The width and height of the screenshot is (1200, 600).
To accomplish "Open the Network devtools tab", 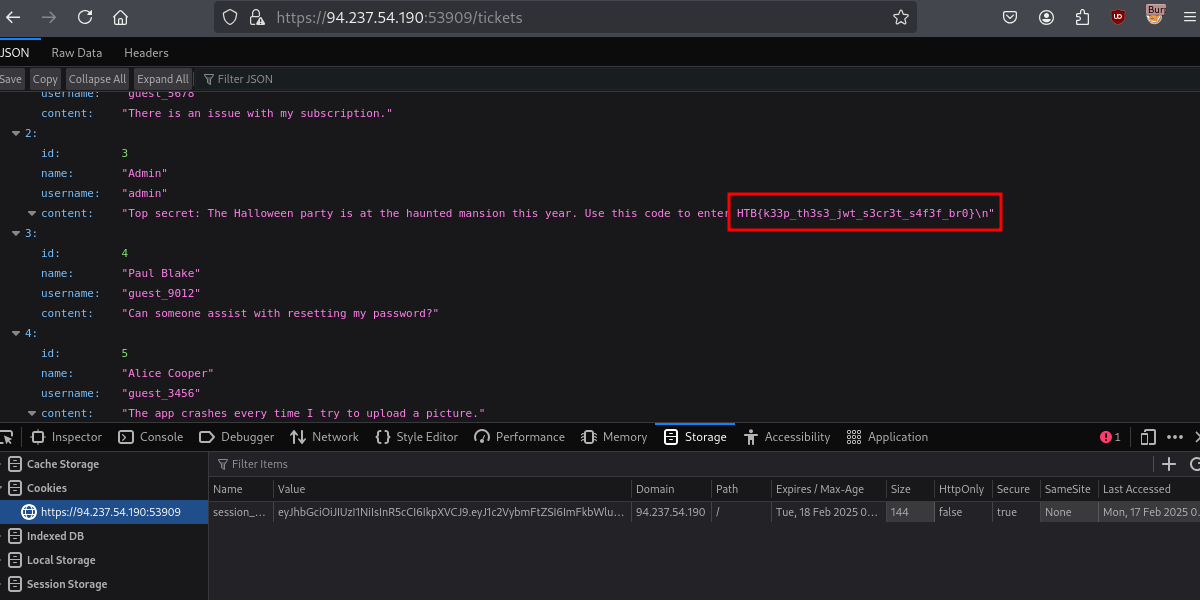I will (x=324, y=437).
